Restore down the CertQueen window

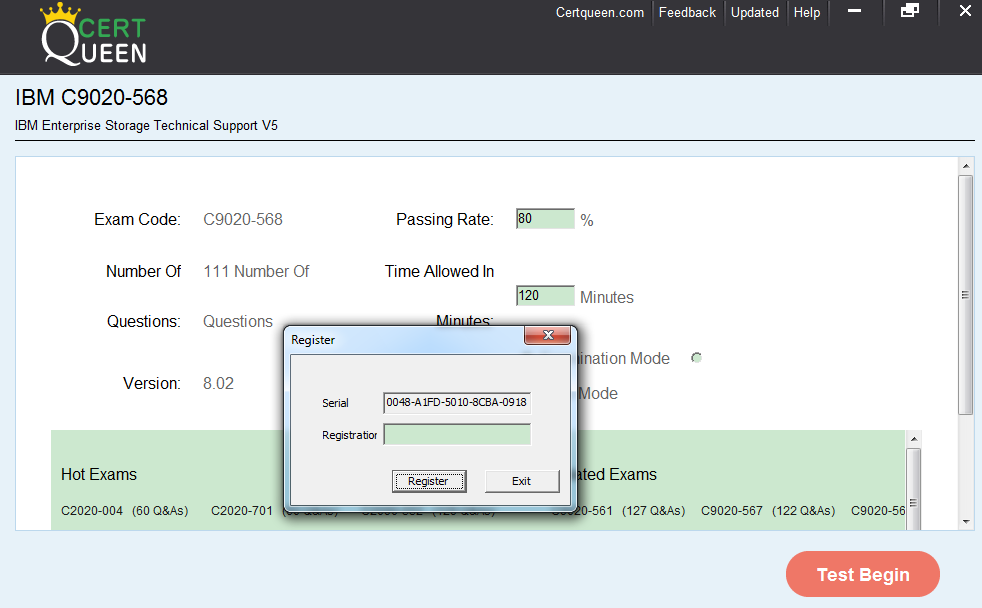(x=909, y=11)
